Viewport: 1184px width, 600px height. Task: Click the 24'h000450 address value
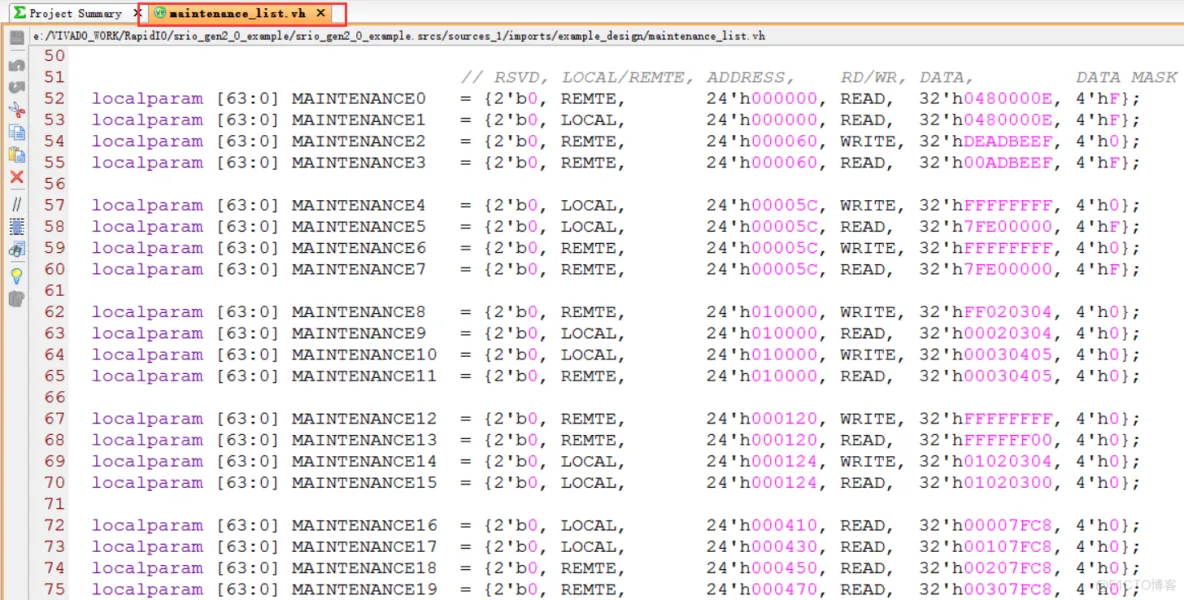762,568
